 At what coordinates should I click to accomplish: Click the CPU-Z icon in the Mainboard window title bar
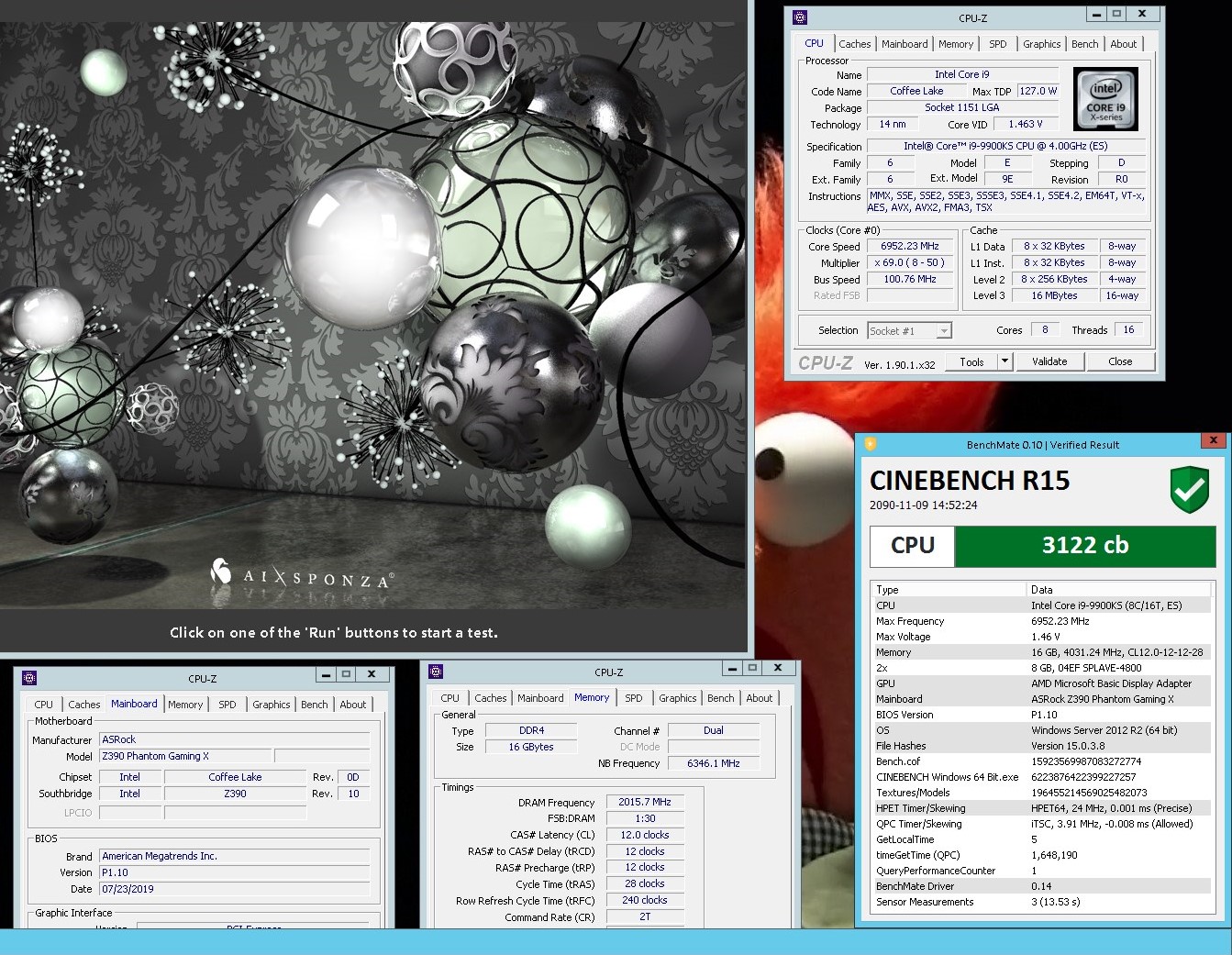tap(29, 678)
